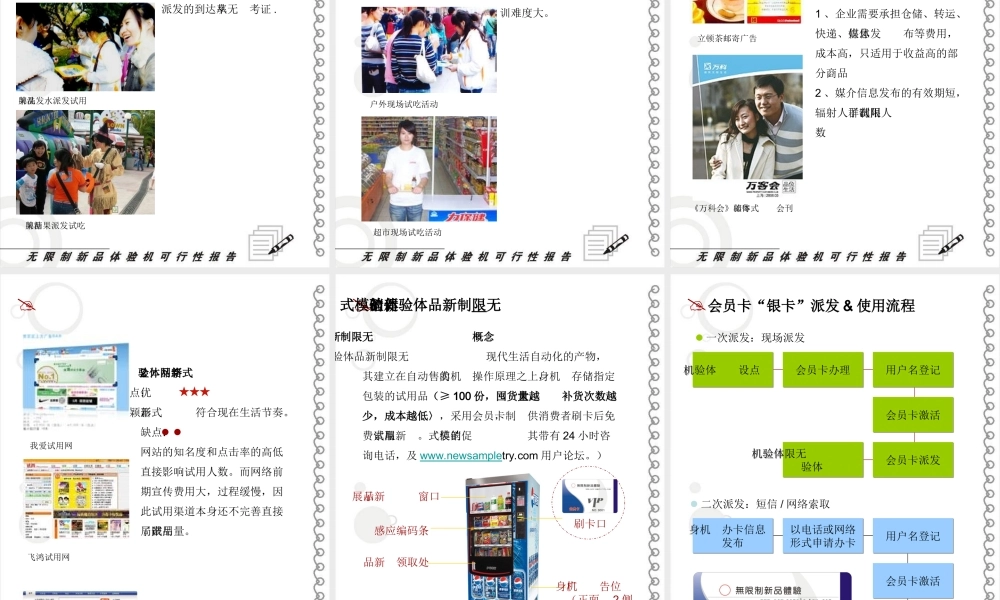Click the bullet text 二次派发:短信/网络索取
Screen dimensions: 1000x600
765,504
